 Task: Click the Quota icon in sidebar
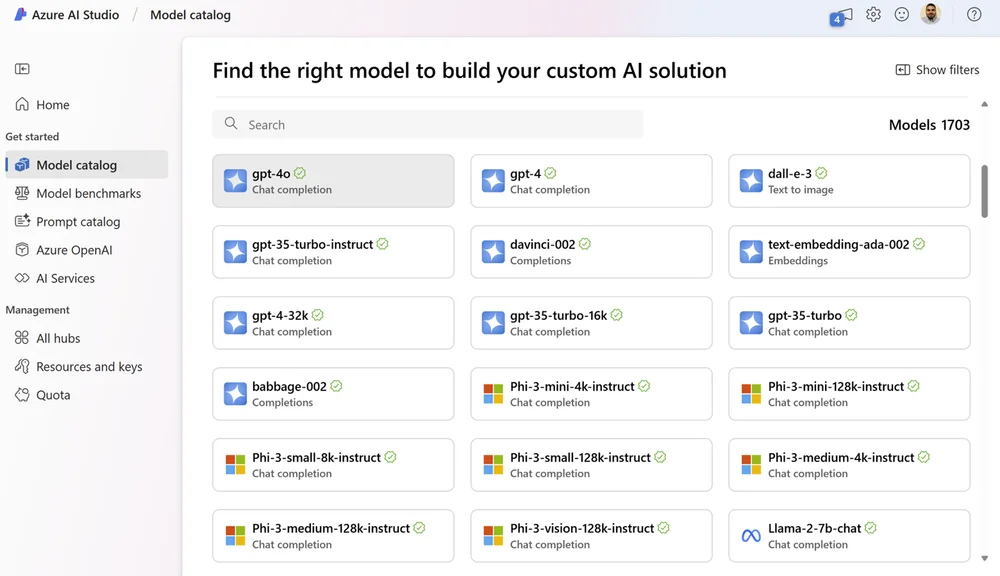[22, 394]
